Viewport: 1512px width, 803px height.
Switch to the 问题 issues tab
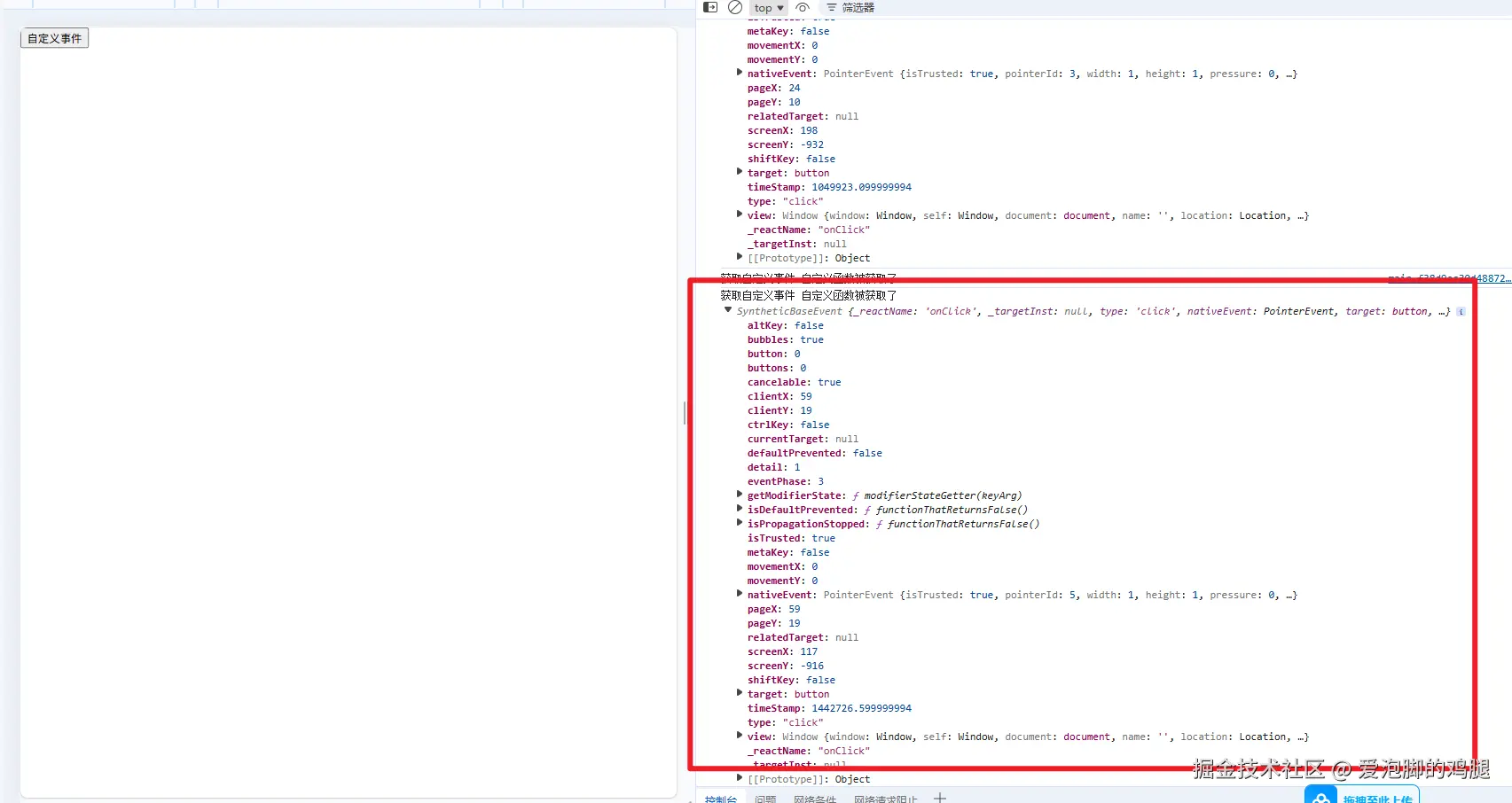coord(765,799)
